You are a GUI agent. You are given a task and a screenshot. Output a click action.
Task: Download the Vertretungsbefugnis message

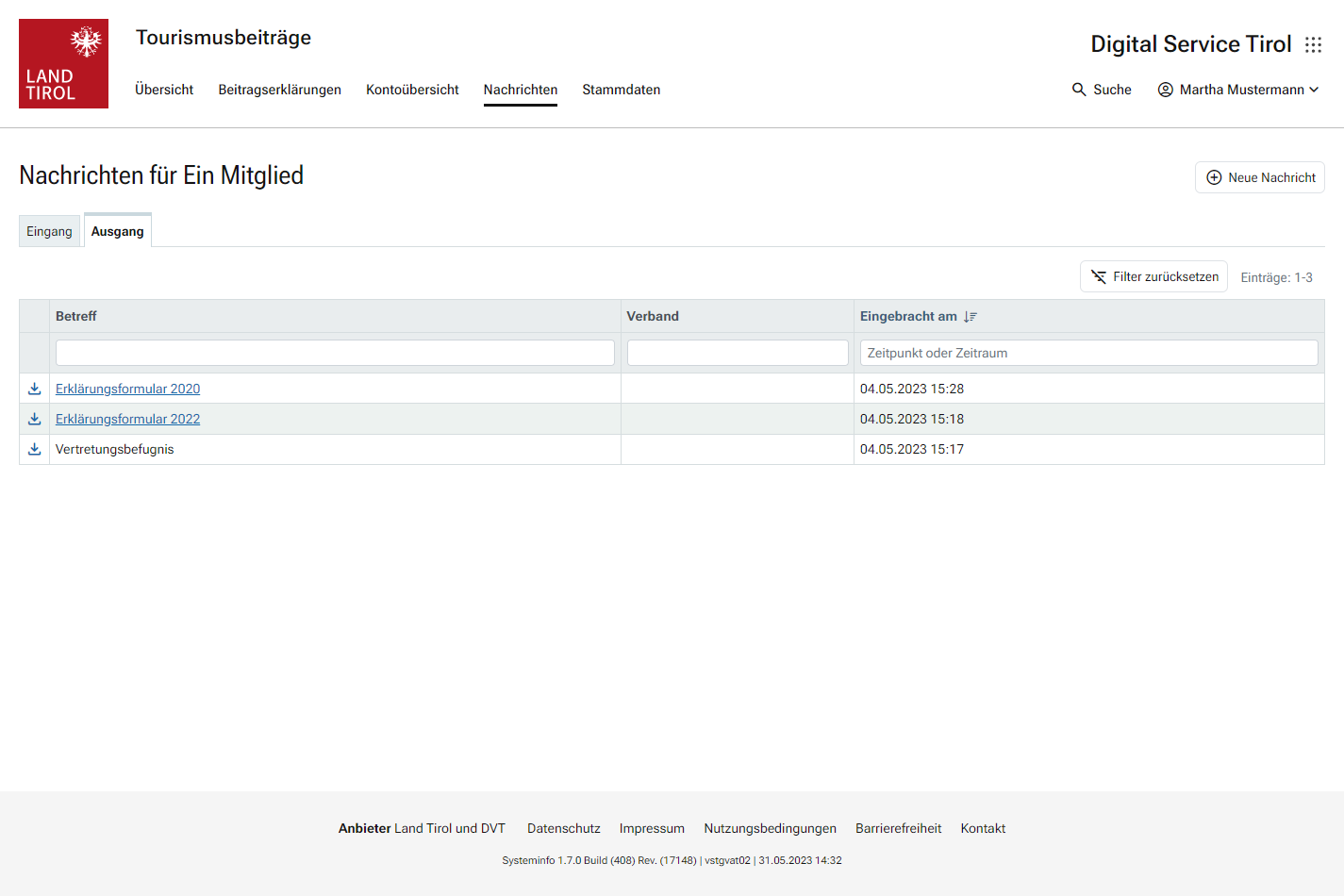point(35,449)
